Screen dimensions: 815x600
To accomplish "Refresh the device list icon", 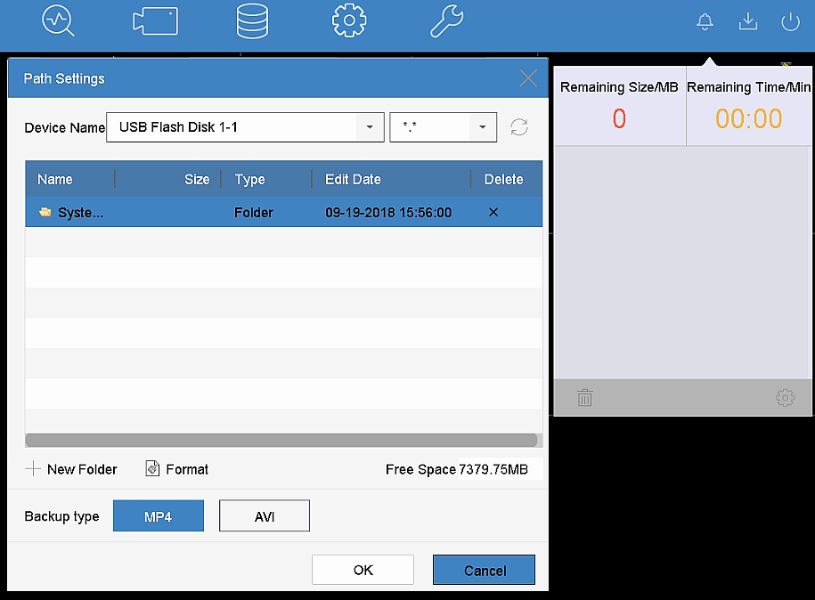I will [x=519, y=127].
